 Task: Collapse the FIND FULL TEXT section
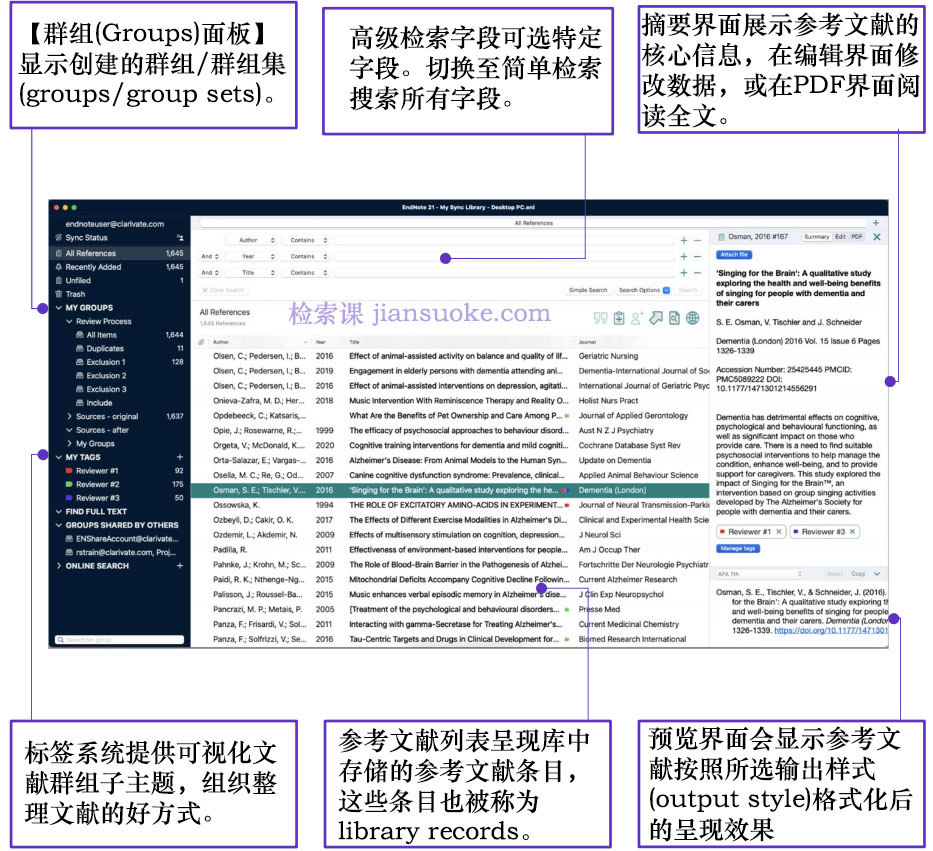[59, 512]
